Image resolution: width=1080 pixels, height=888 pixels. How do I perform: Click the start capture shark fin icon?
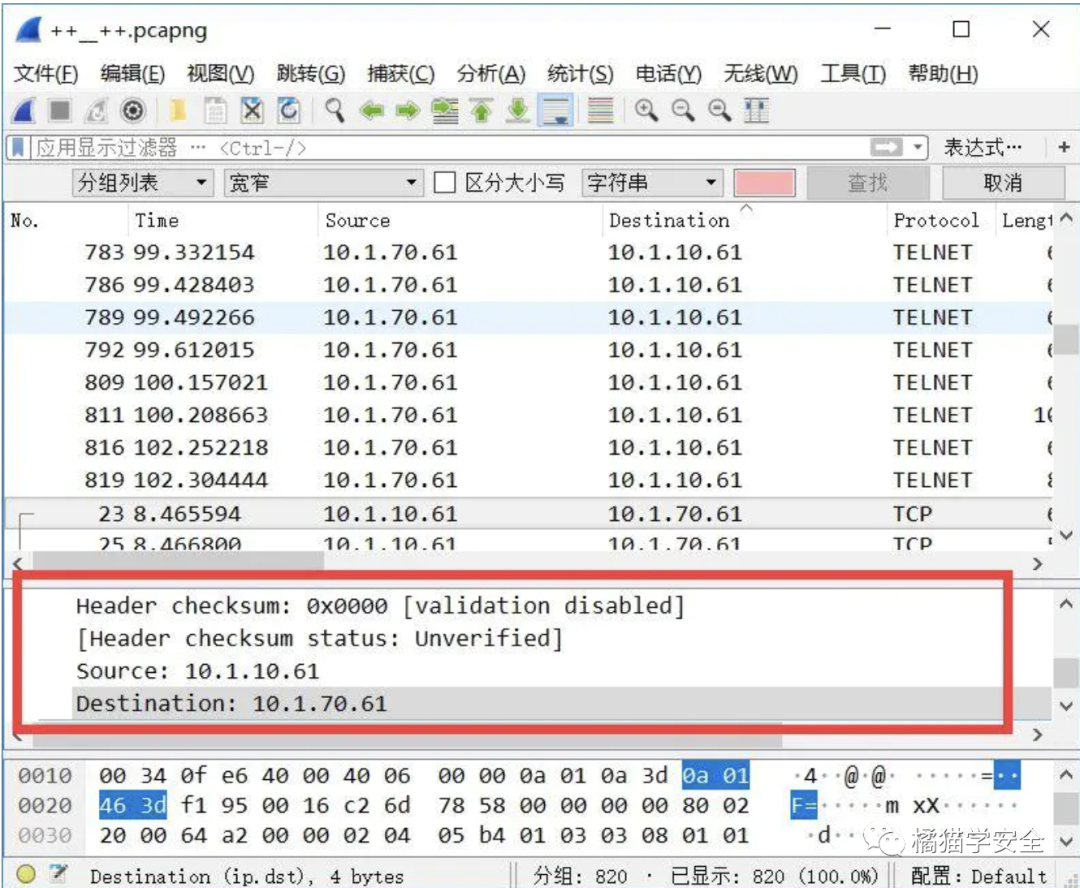click(25, 110)
